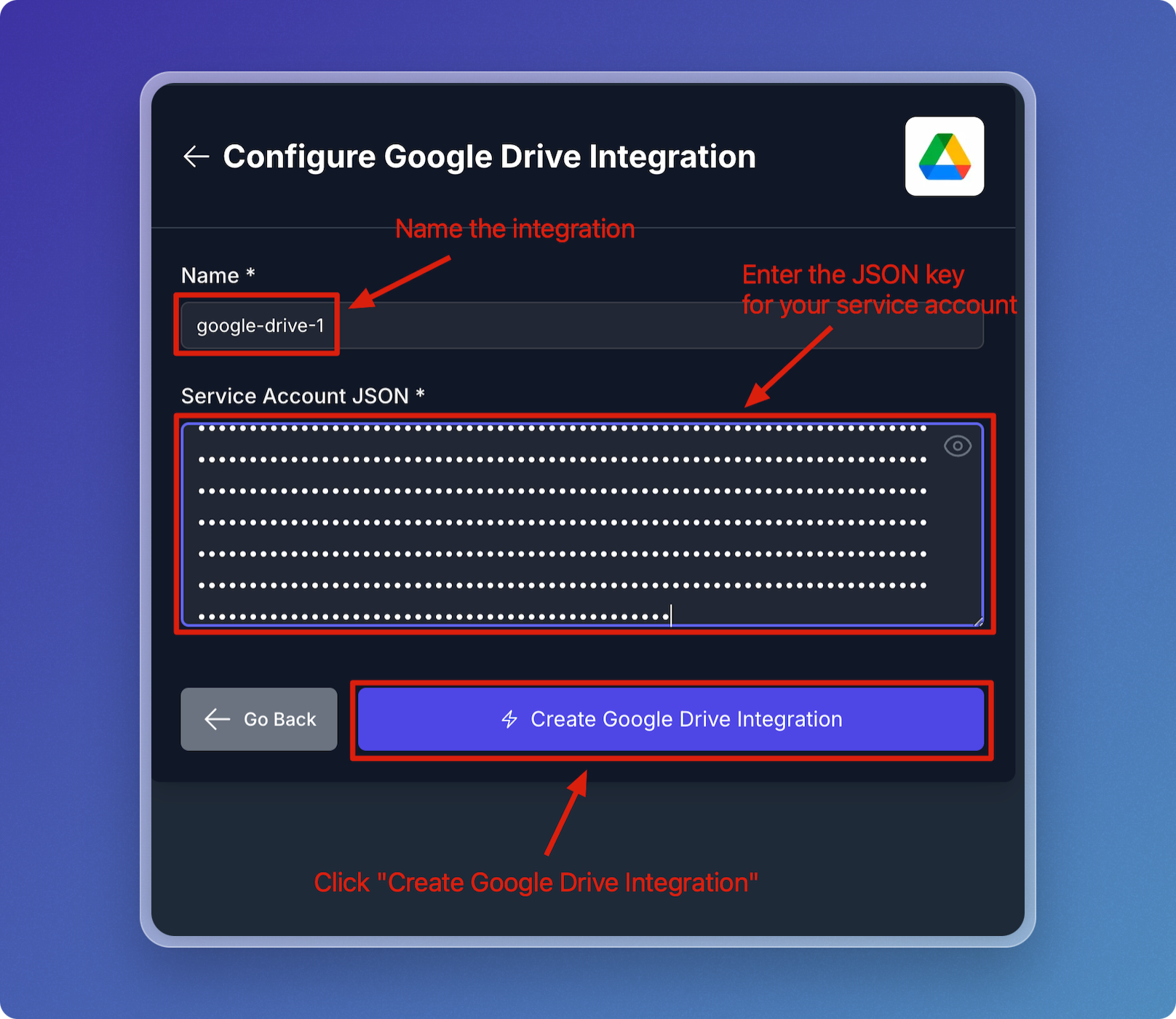Click the Go Back button

pyautogui.click(x=259, y=719)
